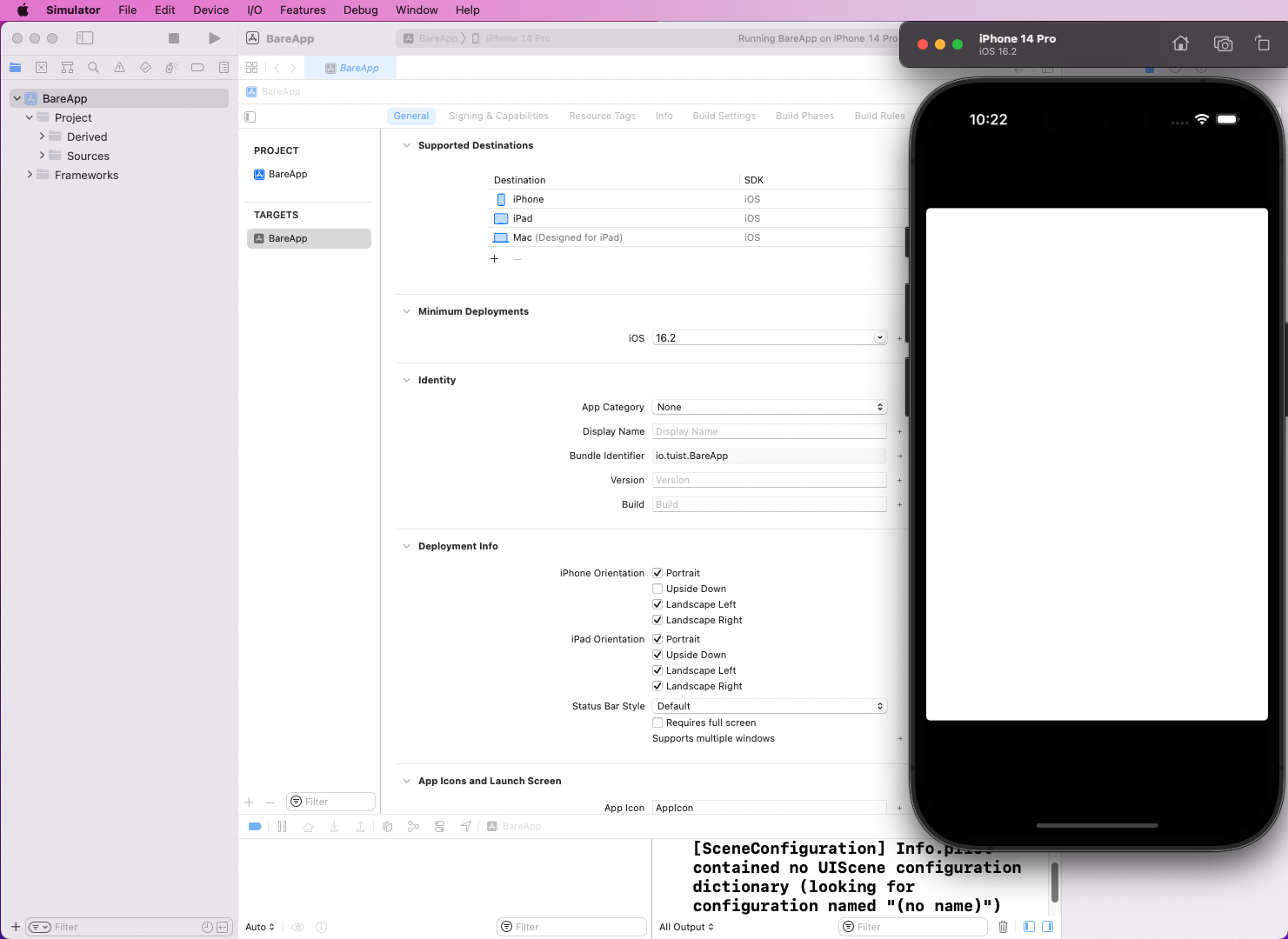Toggle iPhone Landscape Right orientation

pos(657,620)
